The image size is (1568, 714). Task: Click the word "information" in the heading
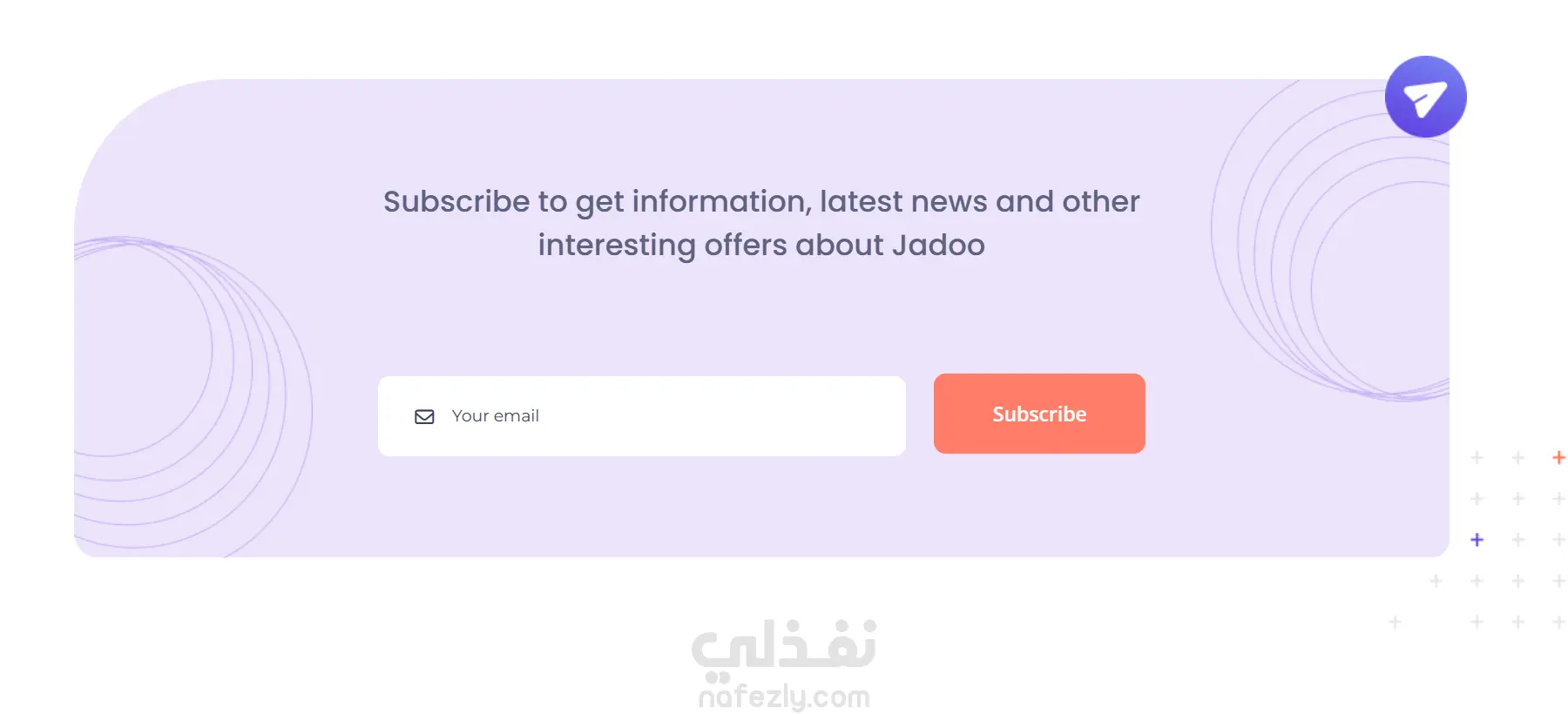[721, 202]
